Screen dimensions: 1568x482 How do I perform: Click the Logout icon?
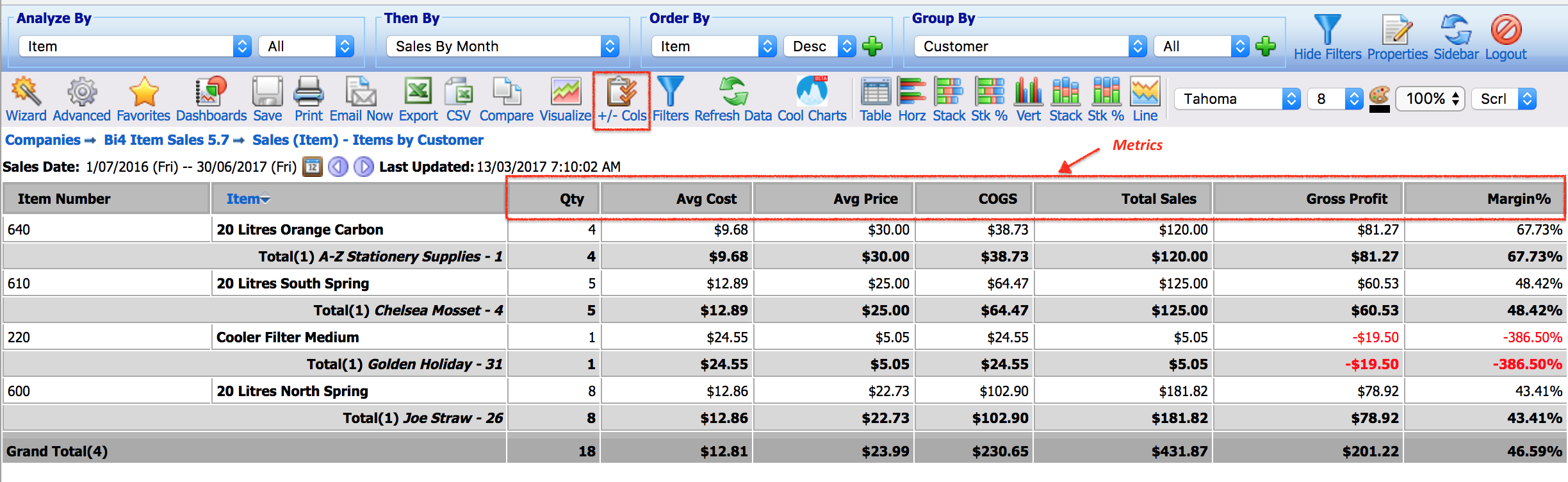pos(1506,38)
